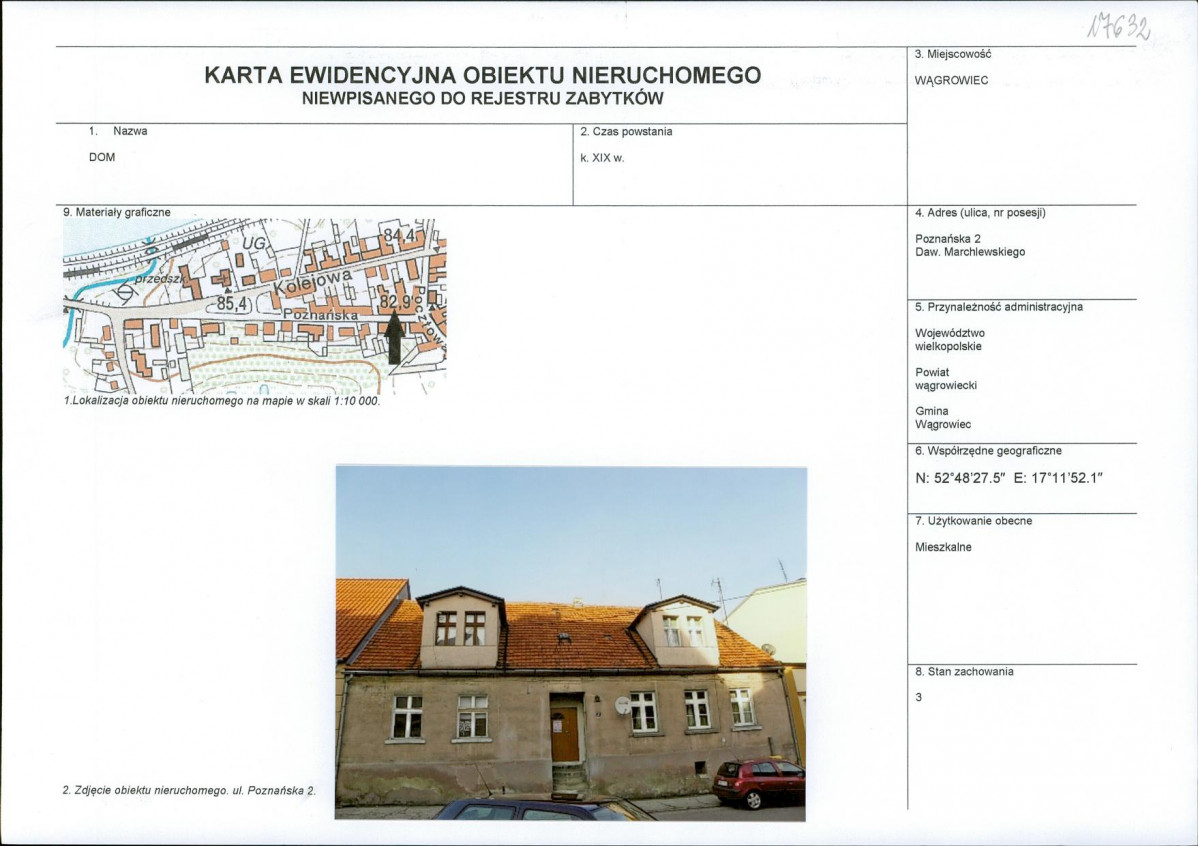Click the label '6. Współrzędne geograficzne'
This screenshot has width=1198, height=846.
(x=988, y=451)
